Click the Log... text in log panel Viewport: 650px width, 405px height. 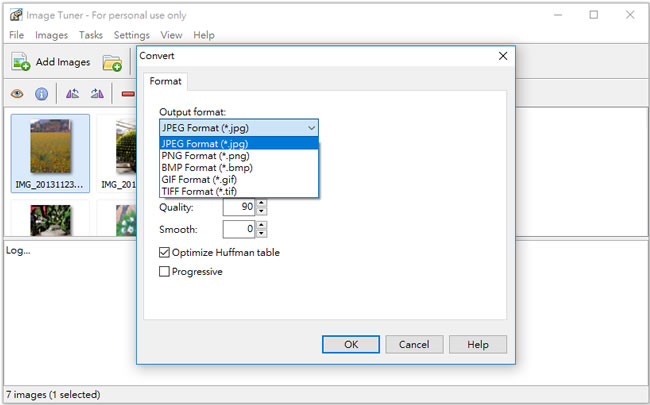pyautogui.click(x=18, y=250)
